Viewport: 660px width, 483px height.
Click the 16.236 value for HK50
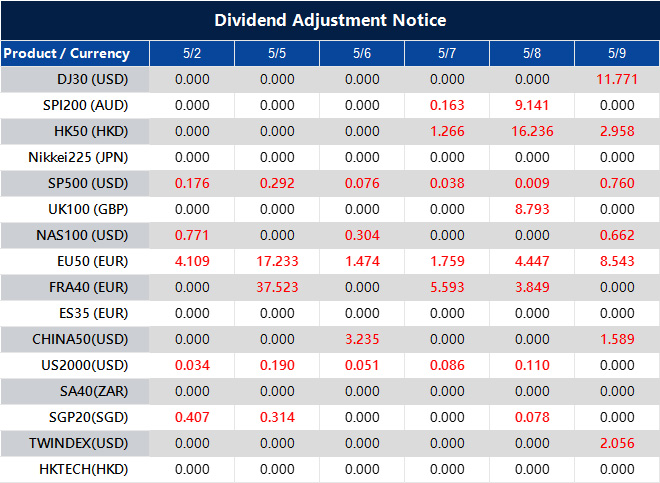[x=532, y=131]
